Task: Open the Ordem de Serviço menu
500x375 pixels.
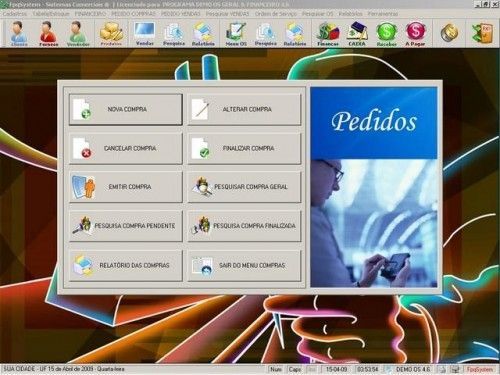Action: pyautogui.click(x=276, y=14)
